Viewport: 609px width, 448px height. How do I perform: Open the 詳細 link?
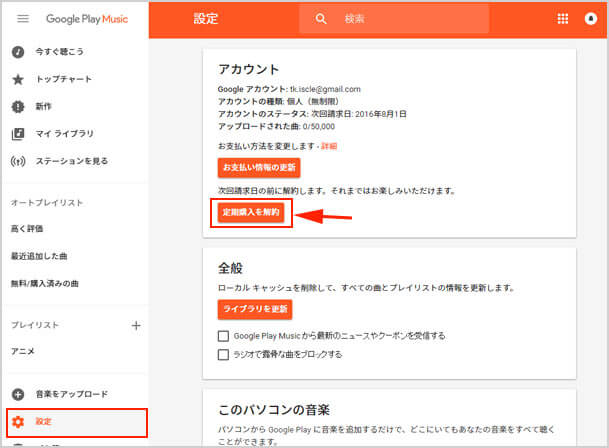click(329, 146)
